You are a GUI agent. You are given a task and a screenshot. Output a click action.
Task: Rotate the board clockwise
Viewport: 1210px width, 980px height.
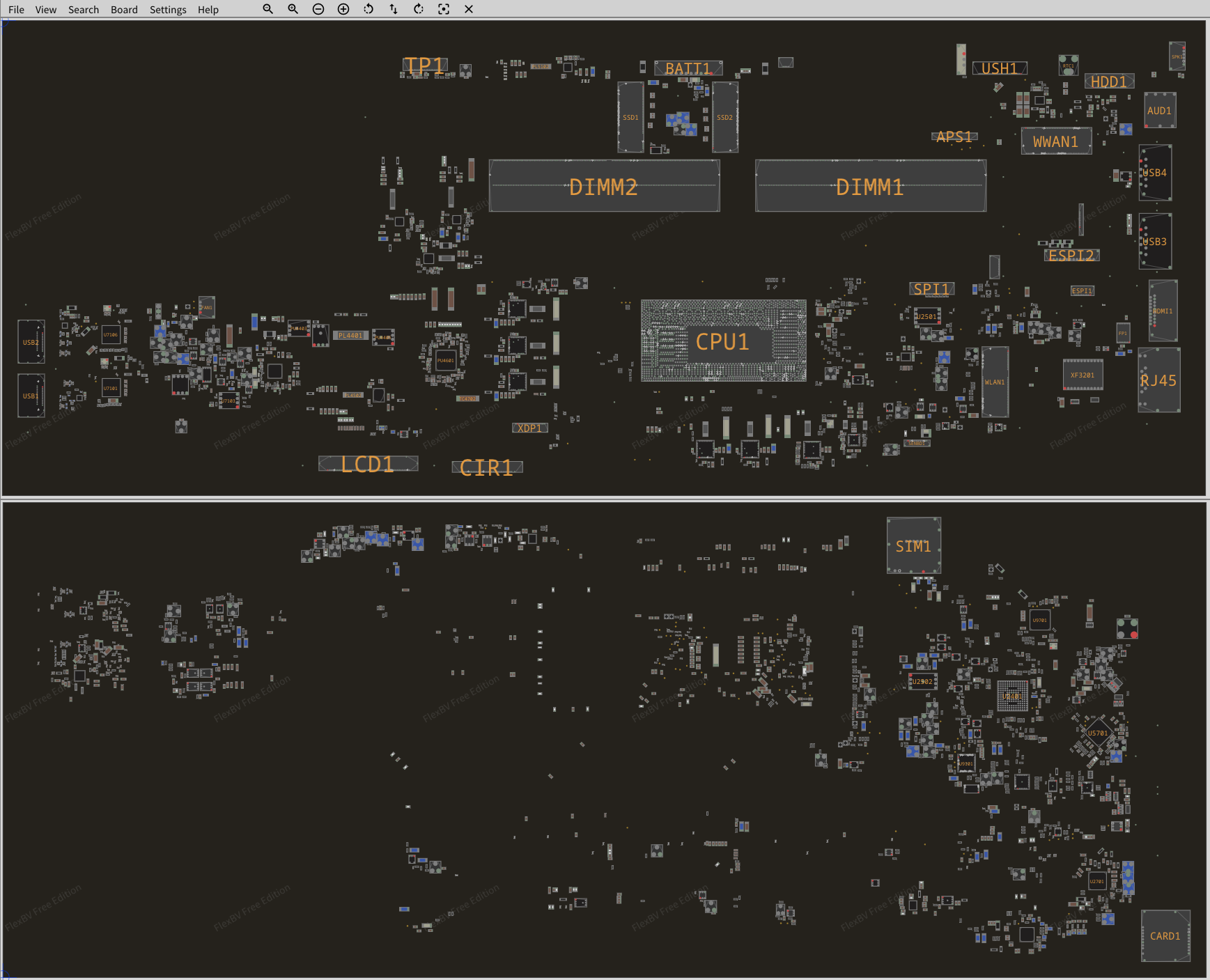coord(419,9)
